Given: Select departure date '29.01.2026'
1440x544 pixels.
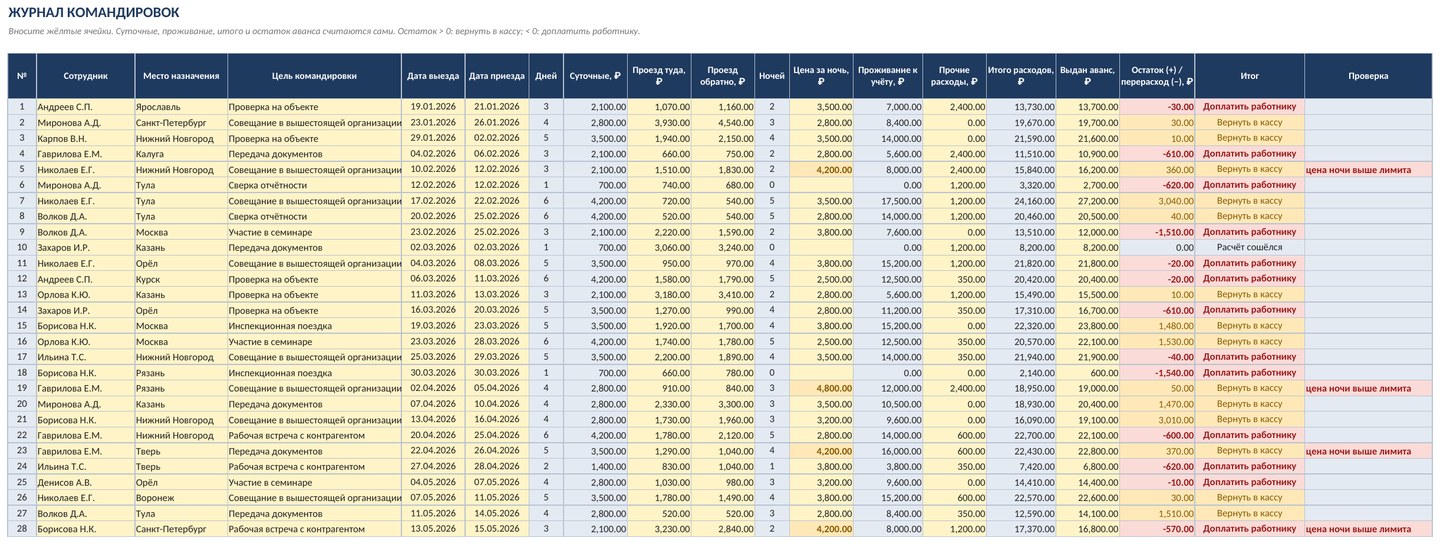Looking at the screenshot, I should (x=433, y=138).
